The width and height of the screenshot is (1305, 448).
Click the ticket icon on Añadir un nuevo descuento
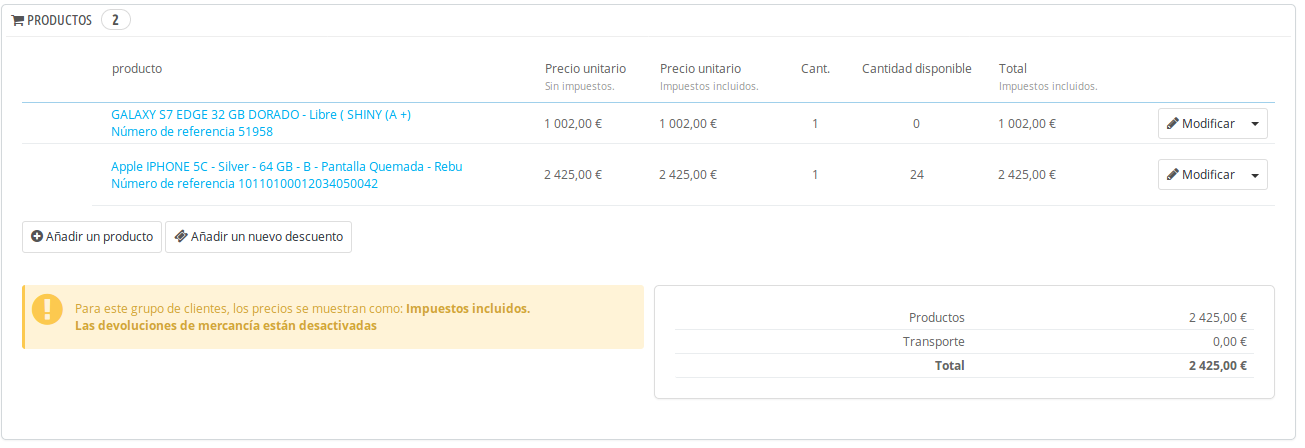pos(180,237)
